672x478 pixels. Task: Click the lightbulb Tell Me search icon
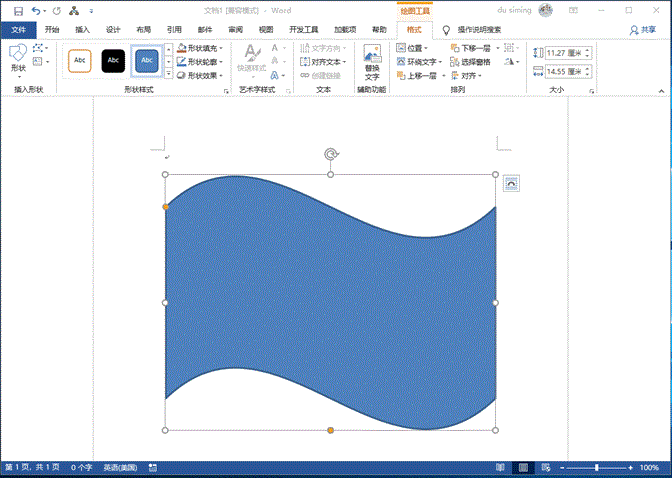[x=446, y=30]
